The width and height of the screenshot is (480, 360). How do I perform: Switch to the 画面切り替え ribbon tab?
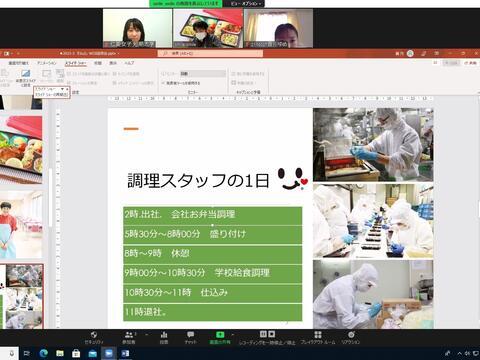19,63
